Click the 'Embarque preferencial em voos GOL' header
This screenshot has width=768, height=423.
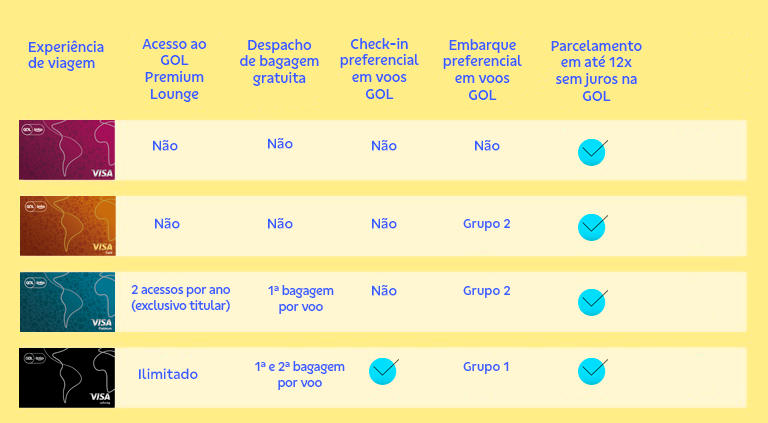coord(482,70)
